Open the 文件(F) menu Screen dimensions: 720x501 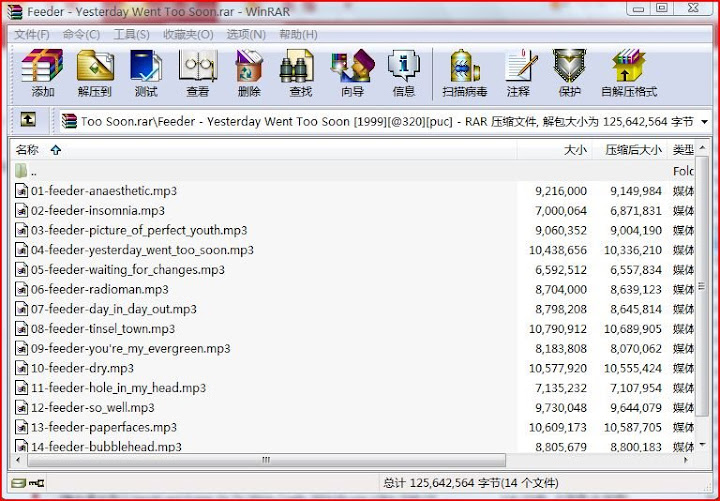pos(32,34)
